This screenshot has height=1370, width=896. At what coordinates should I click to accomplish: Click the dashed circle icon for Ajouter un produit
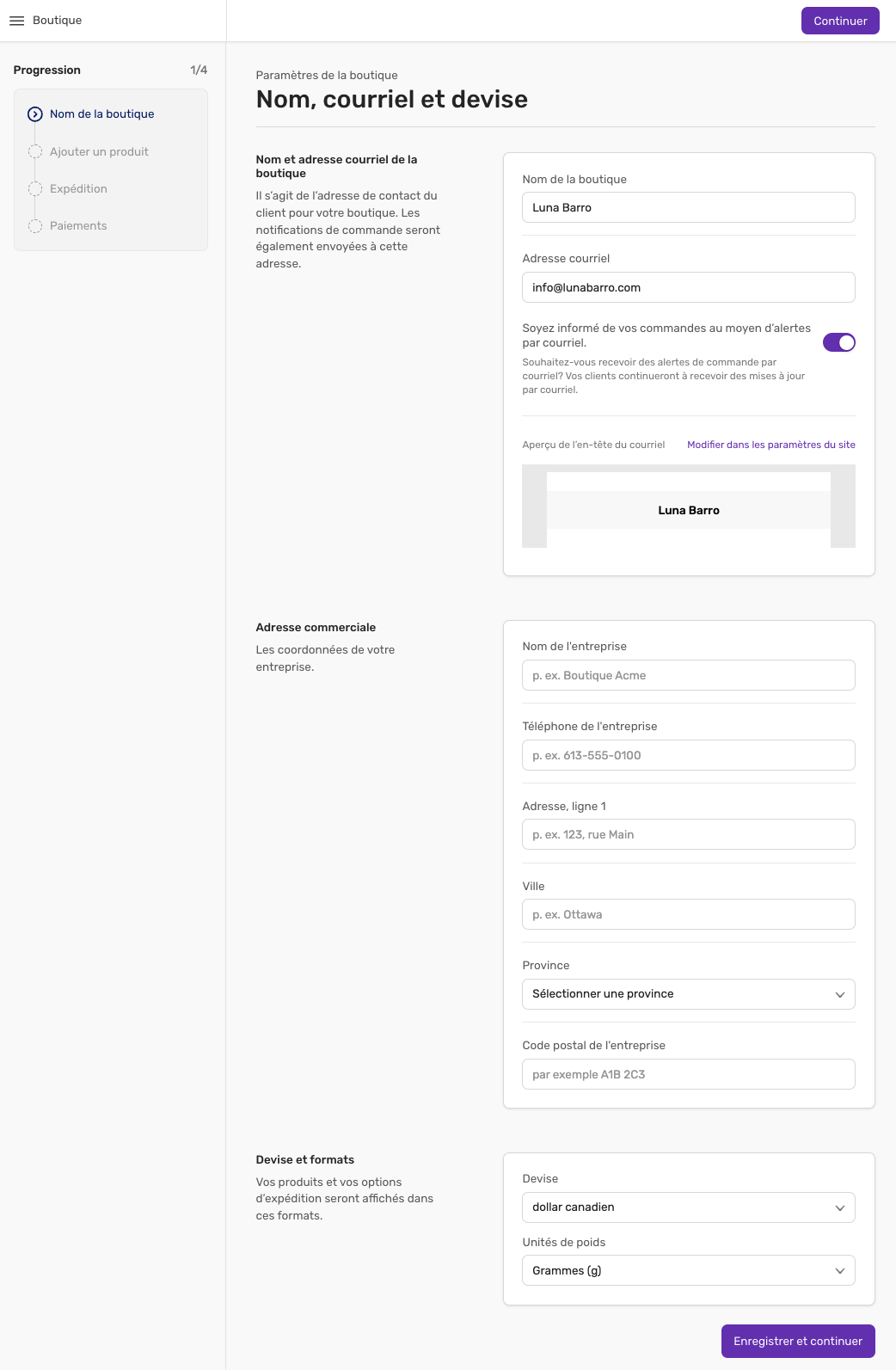pyautogui.click(x=35, y=151)
